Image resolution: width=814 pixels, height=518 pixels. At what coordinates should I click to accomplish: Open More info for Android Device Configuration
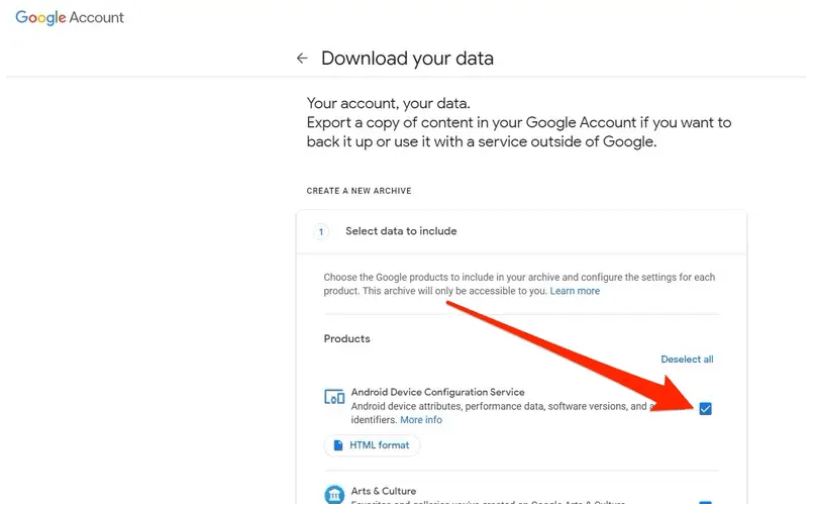click(x=421, y=420)
